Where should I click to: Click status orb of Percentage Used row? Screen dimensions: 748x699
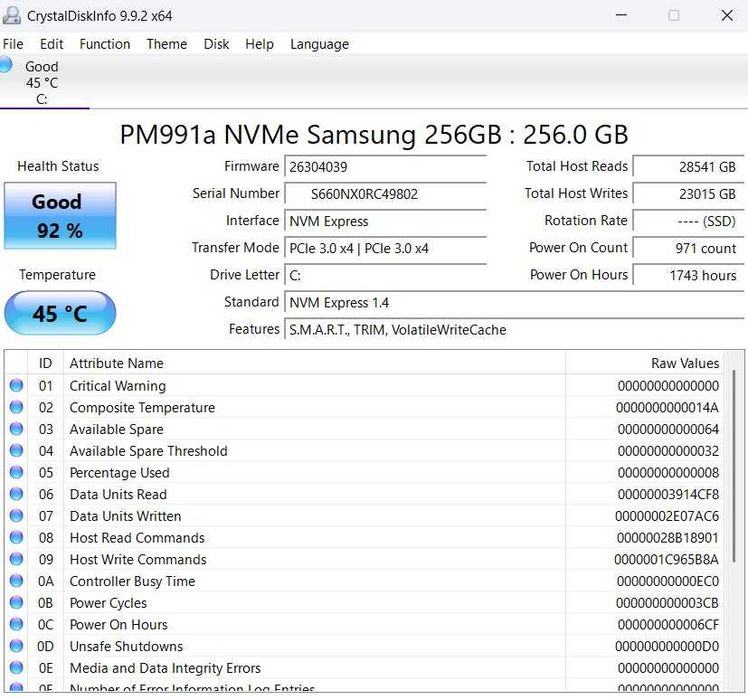pyautogui.click(x=16, y=472)
